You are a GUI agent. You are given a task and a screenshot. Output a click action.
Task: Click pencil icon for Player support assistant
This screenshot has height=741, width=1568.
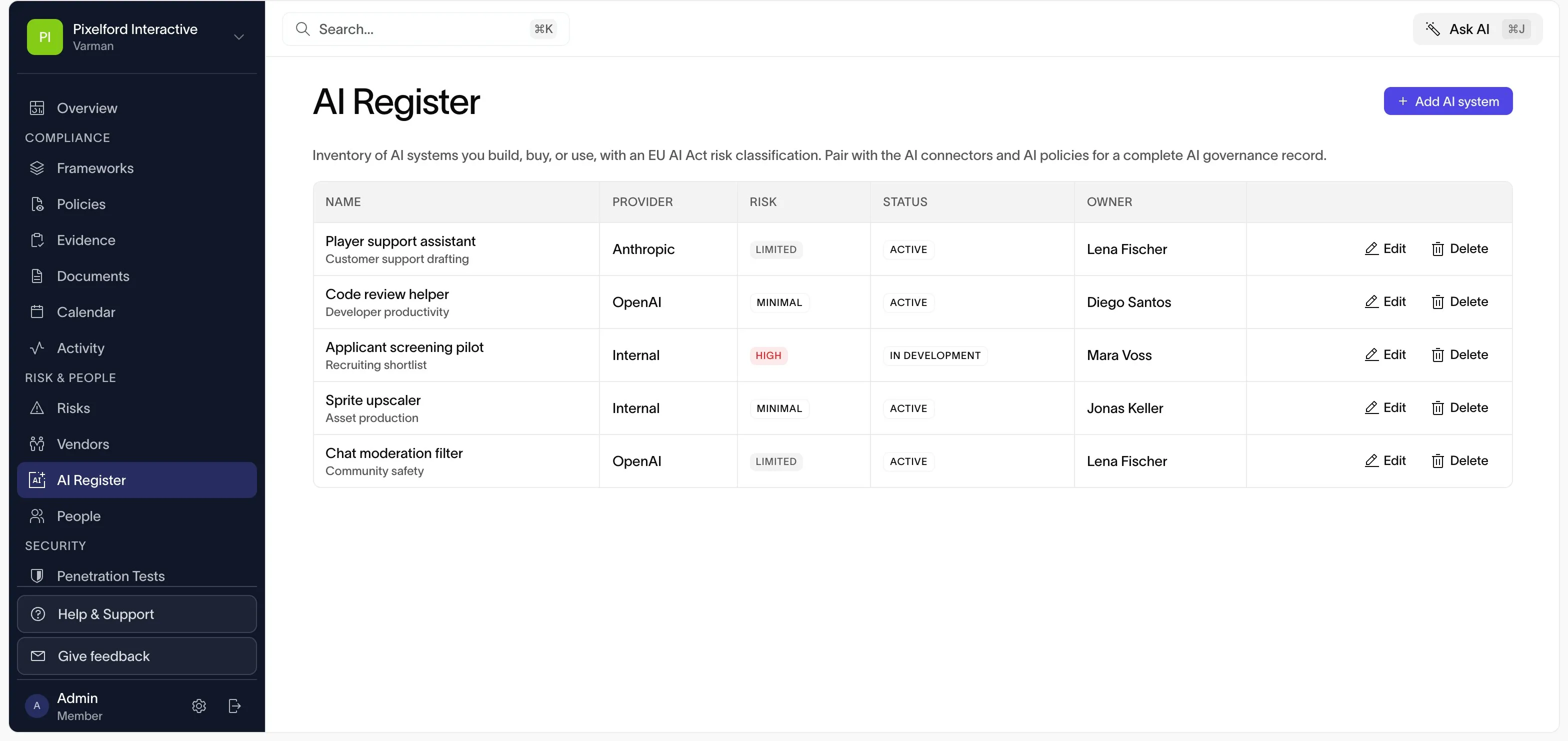point(1371,248)
